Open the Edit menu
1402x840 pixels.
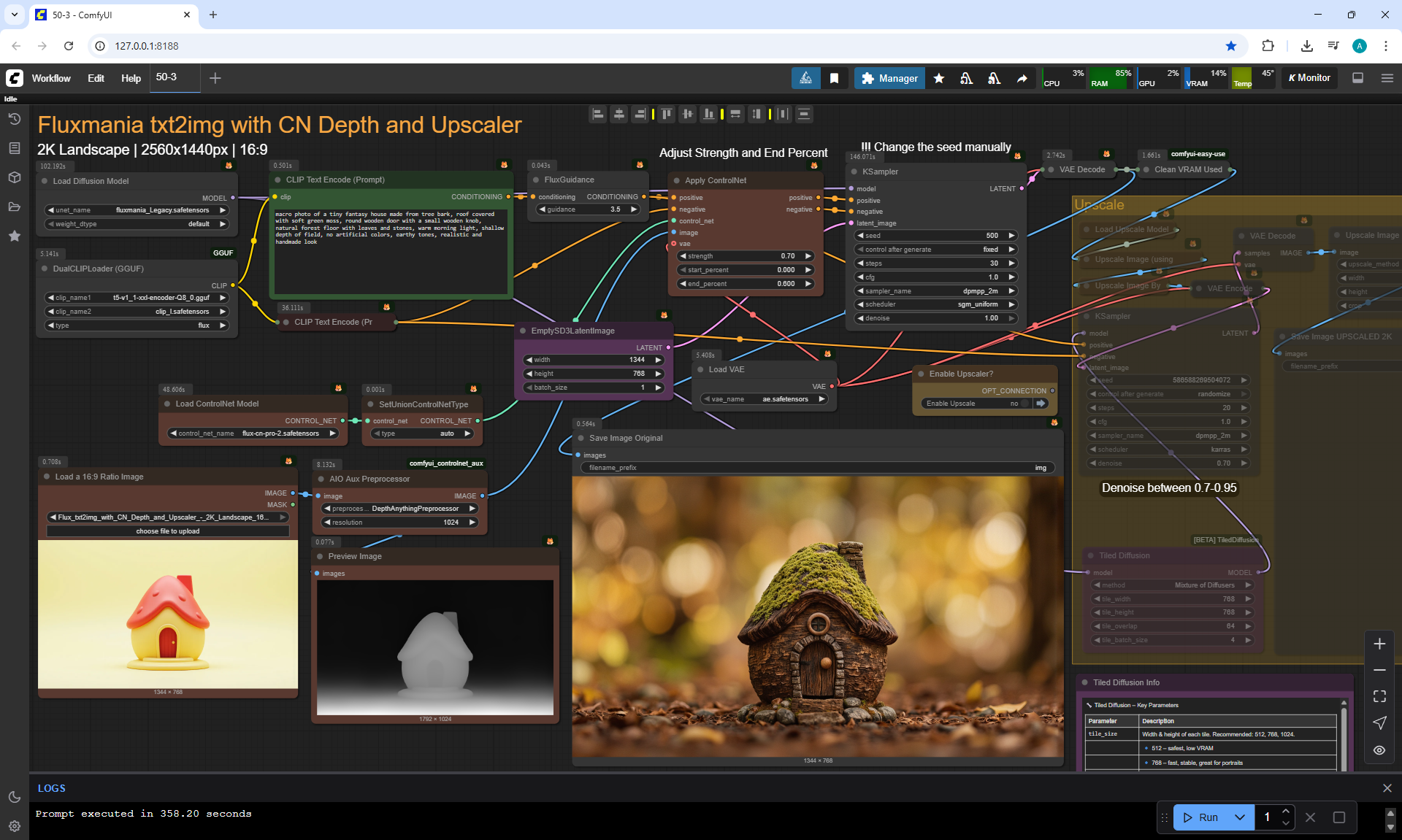point(96,78)
